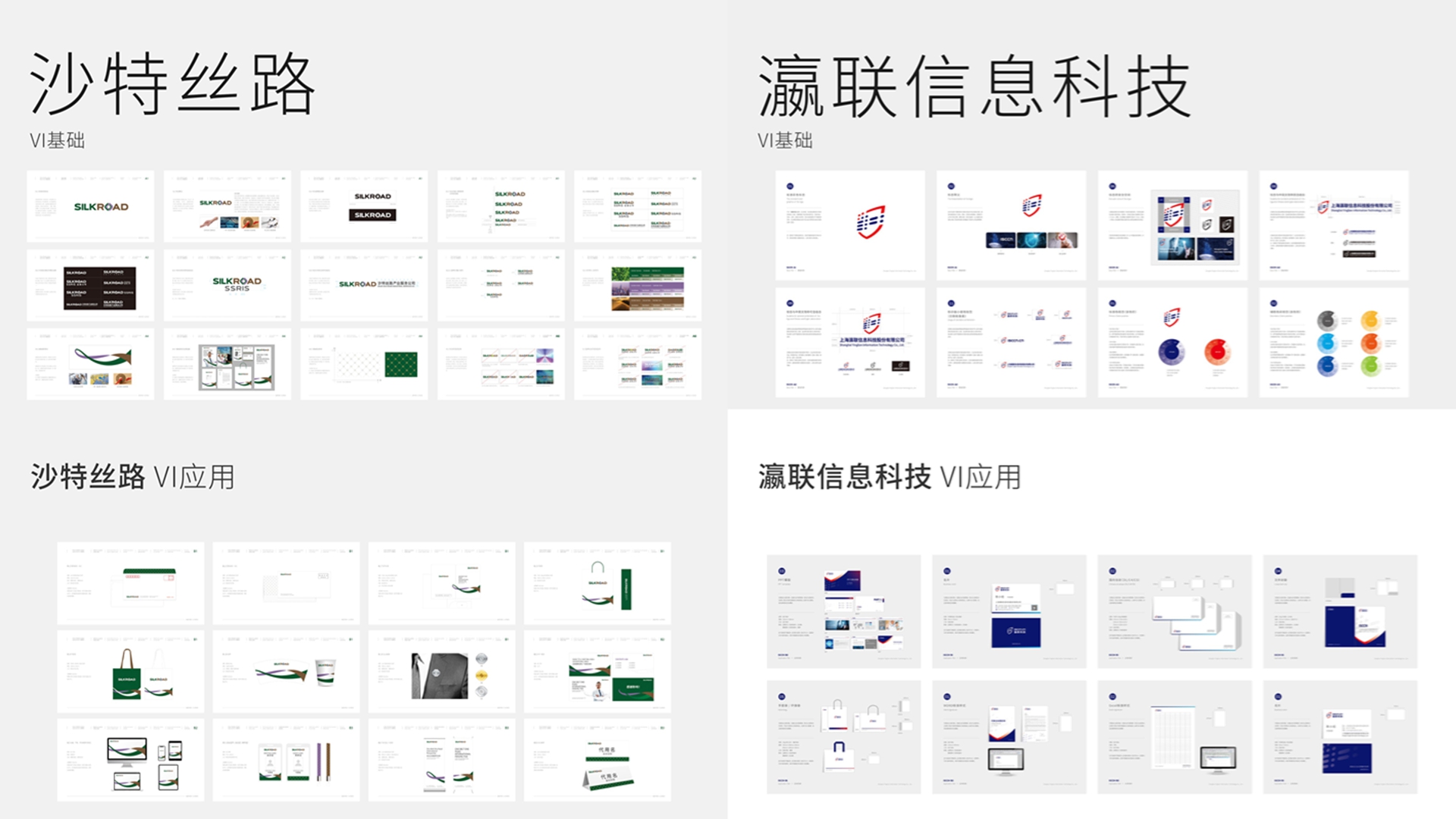Open the single green SILKROAD logo slide
The height and width of the screenshot is (819, 1456).
(x=90, y=206)
